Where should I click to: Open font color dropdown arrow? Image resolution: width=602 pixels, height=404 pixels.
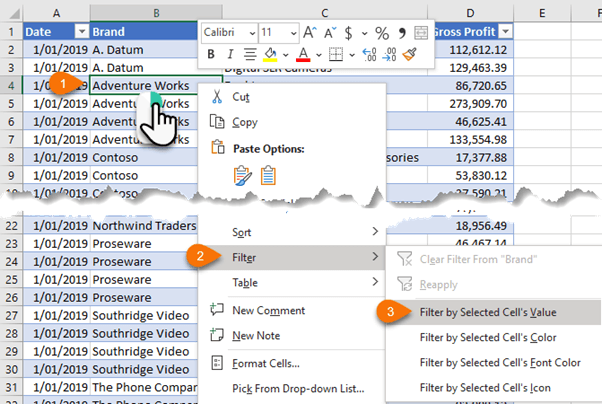tap(319, 55)
